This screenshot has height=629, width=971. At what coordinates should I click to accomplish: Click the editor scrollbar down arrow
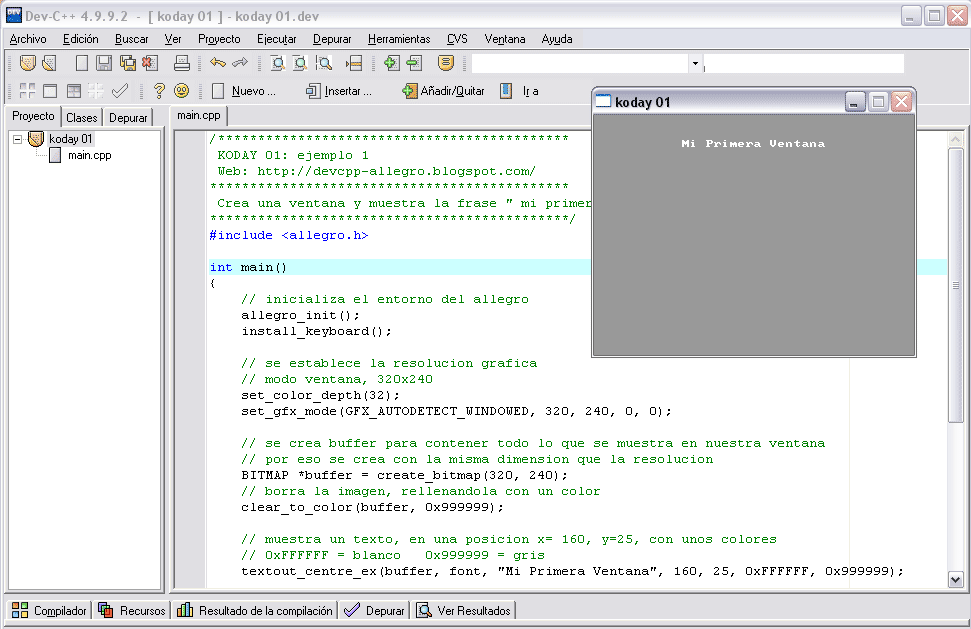[956, 580]
